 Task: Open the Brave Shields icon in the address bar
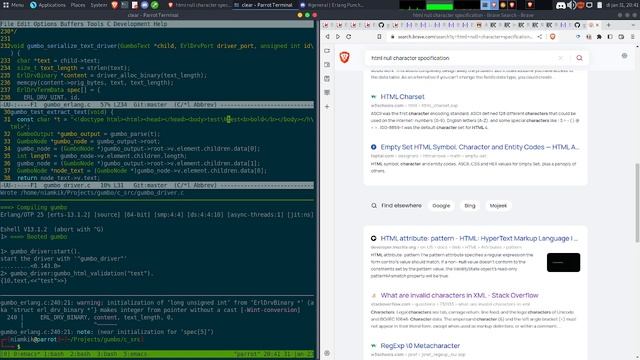tap(553, 37)
